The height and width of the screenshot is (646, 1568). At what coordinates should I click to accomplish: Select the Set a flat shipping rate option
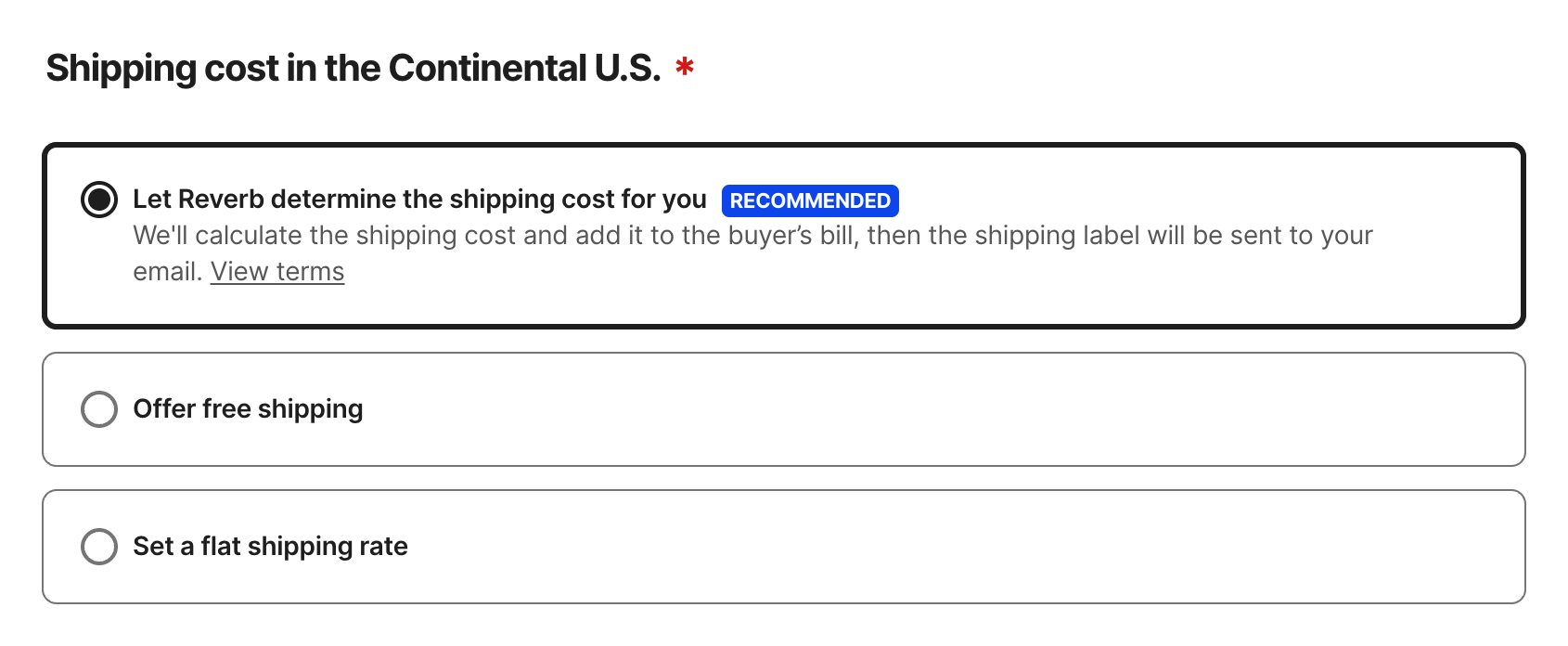(98, 546)
